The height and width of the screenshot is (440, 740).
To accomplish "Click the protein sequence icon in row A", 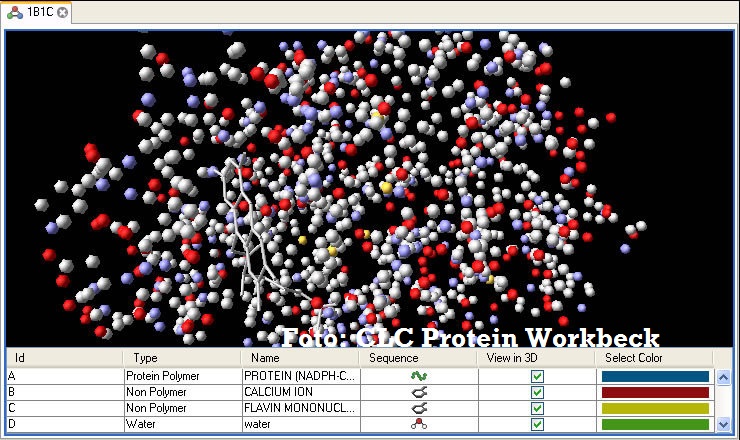I will tap(419, 376).
